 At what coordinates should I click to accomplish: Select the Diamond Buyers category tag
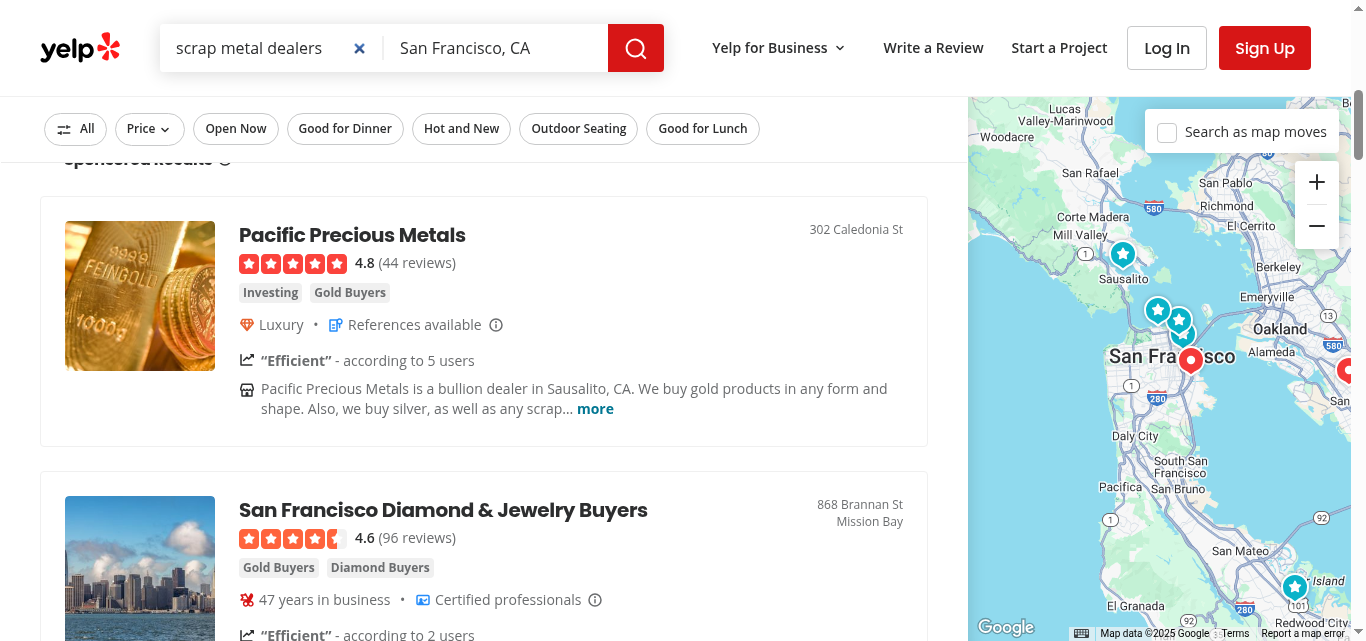[380, 568]
